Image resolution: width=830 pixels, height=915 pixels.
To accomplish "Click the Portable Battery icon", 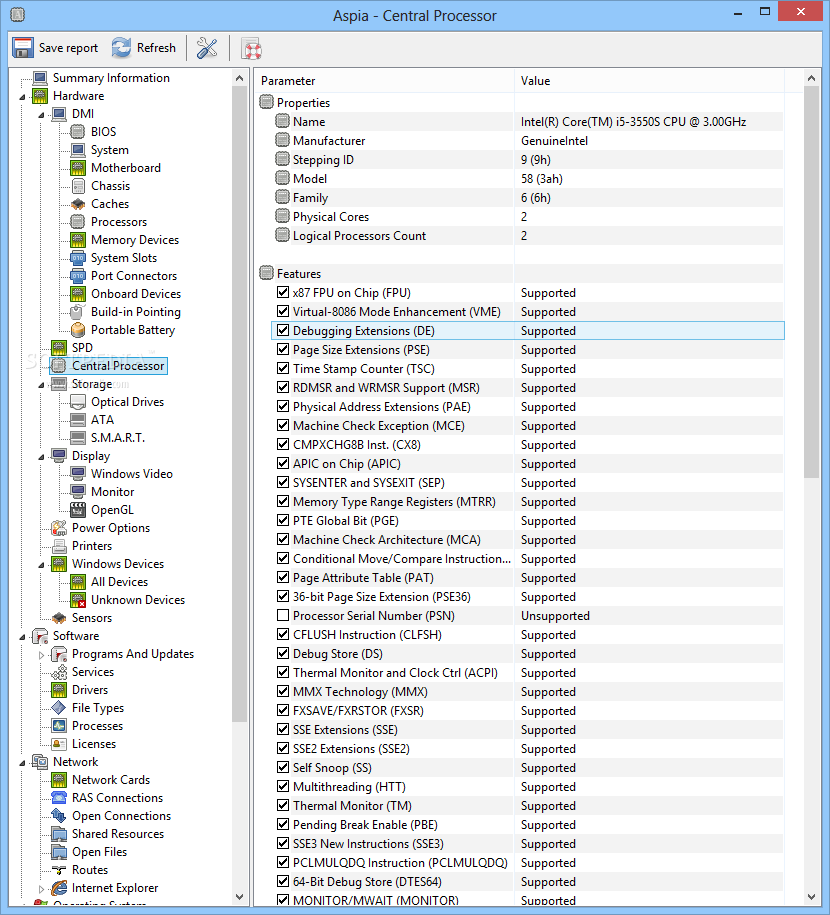I will click(x=78, y=330).
